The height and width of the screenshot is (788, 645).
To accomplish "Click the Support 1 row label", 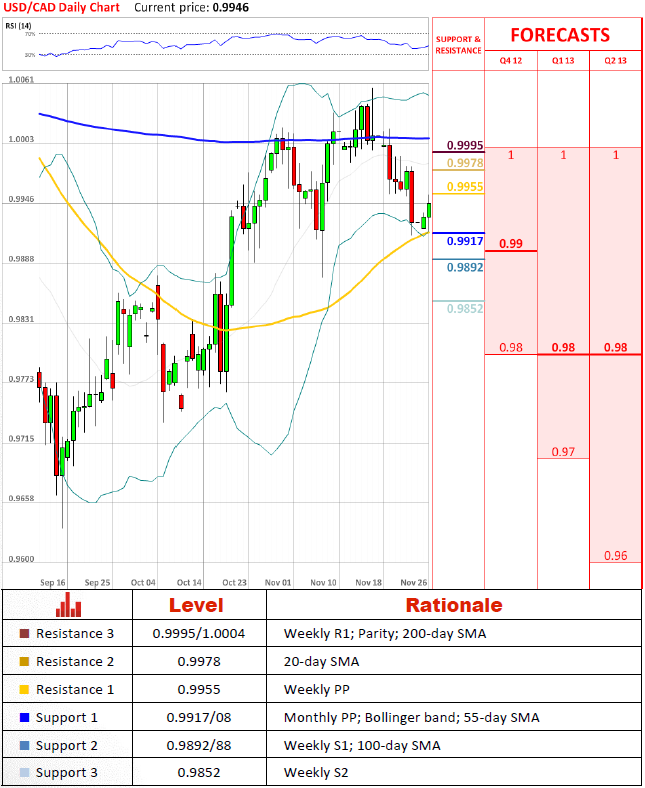I will point(66,718).
